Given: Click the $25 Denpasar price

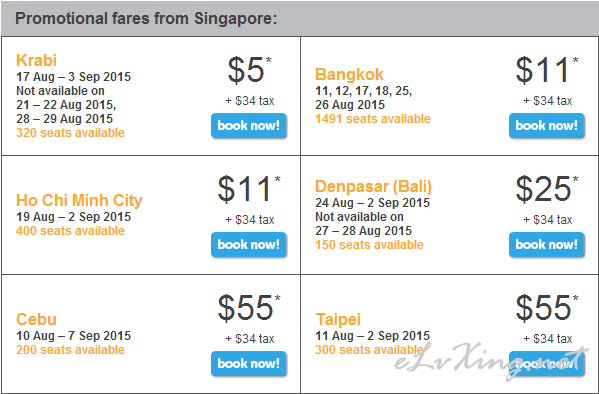Looking at the screenshot, I should [547, 189].
